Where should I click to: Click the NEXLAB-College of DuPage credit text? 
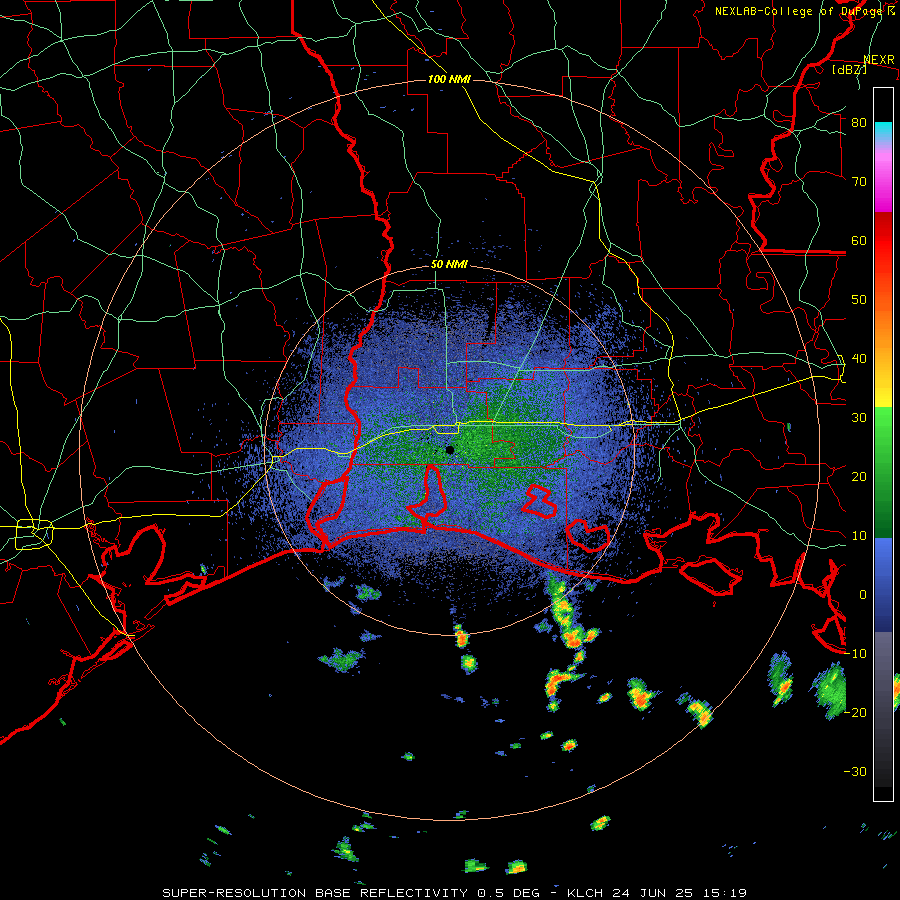[804, 11]
